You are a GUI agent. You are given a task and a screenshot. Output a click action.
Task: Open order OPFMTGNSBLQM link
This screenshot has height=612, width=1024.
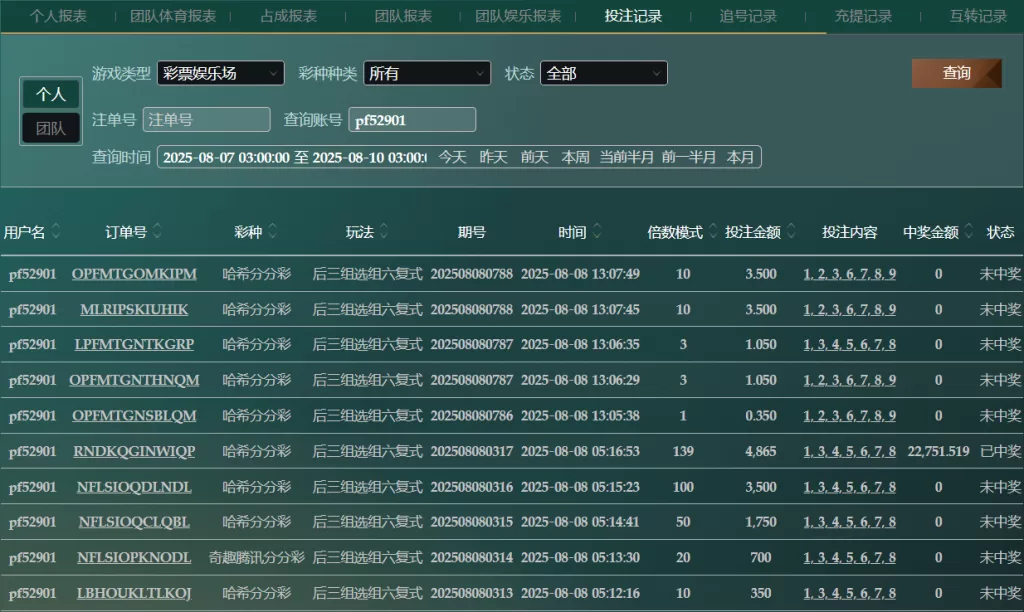coord(134,415)
